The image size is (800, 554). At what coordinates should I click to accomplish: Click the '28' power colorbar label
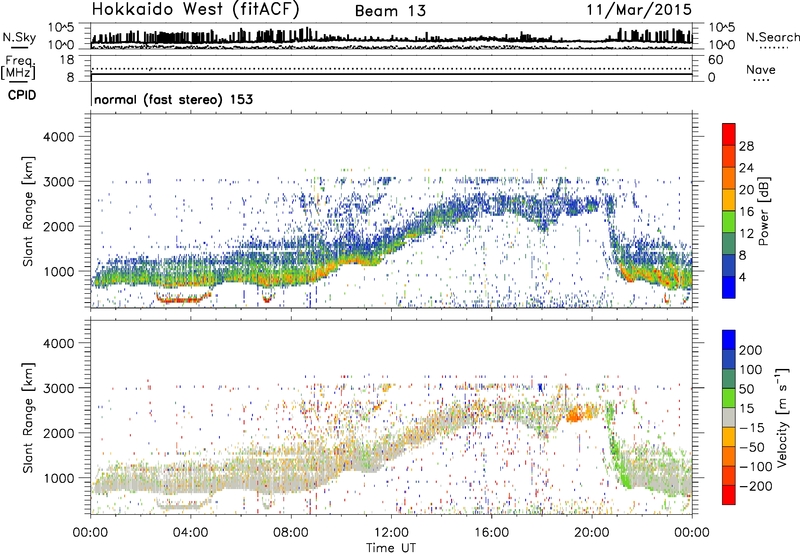pos(746,146)
